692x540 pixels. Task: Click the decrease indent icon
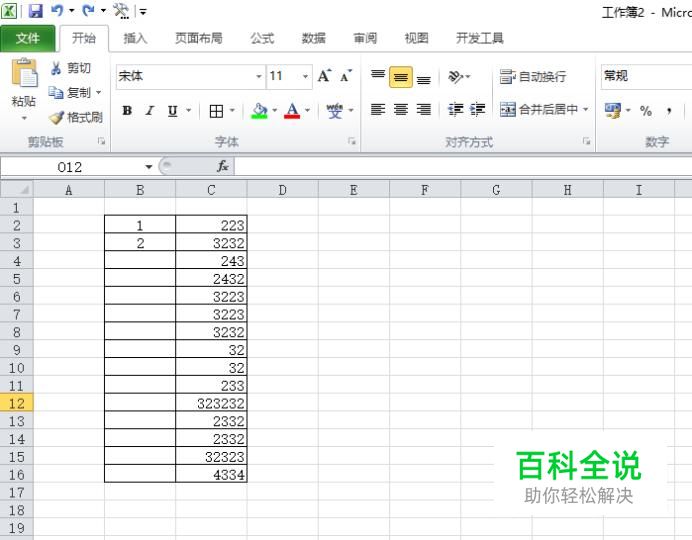click(455, 109)
